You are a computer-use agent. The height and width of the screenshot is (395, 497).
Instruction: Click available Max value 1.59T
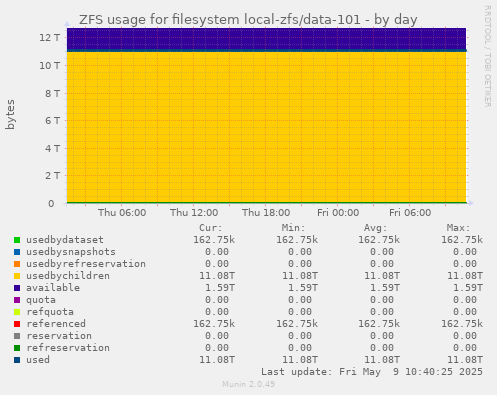coord(468,288)
